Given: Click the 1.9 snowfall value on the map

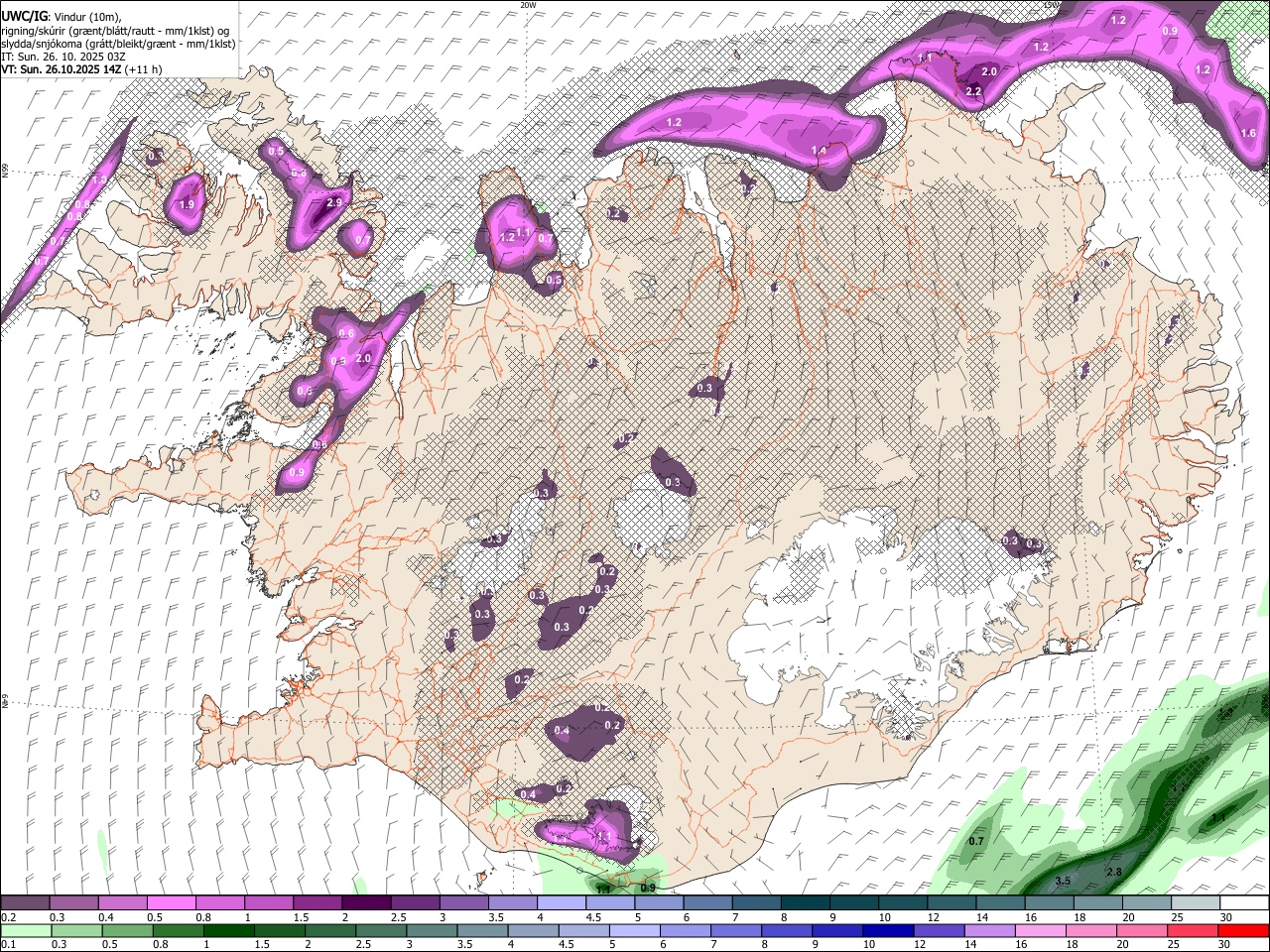Looking at the screenshot, I should pos(187,205).
